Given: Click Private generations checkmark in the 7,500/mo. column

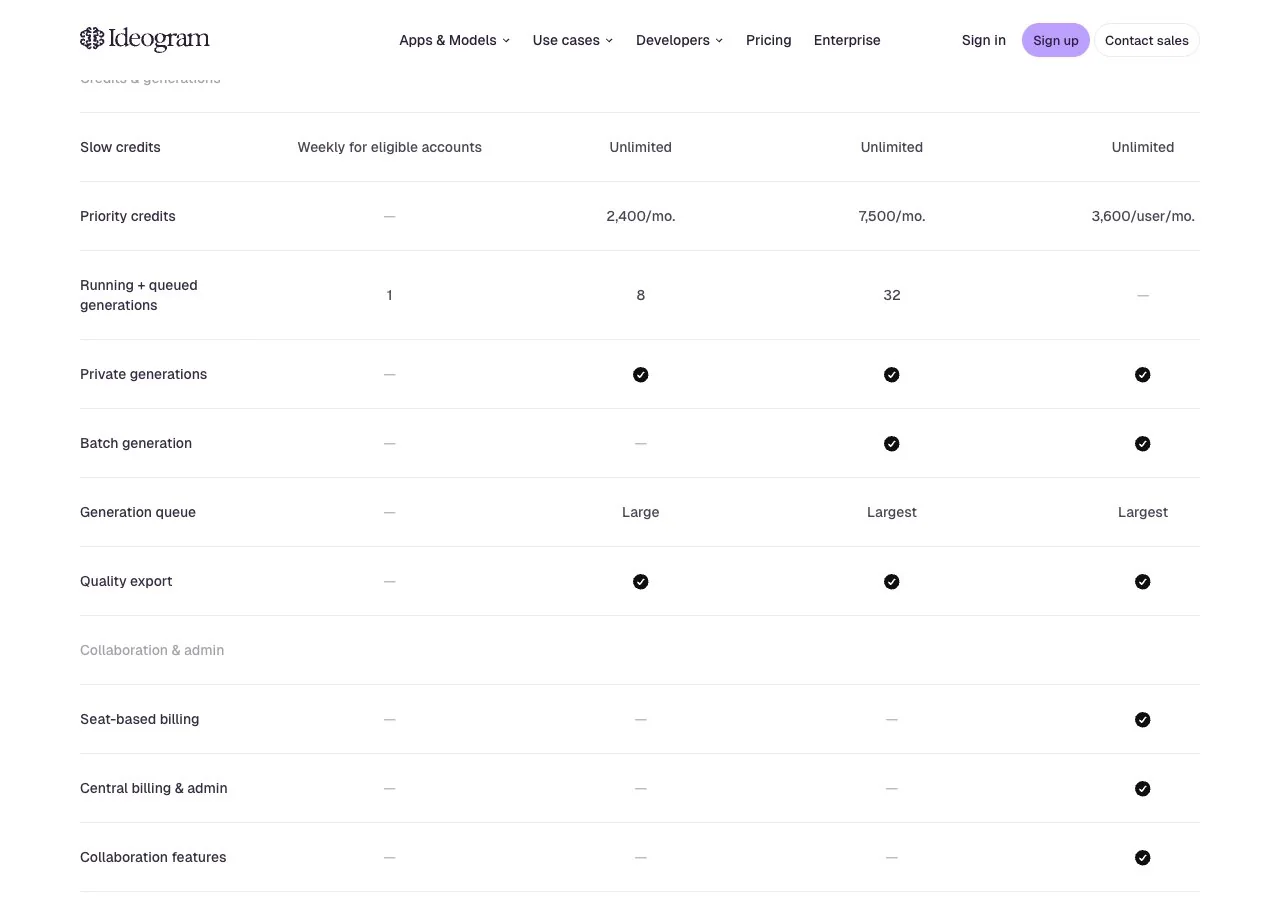Looking at the screenshot, I should click(x=892, y=375).
